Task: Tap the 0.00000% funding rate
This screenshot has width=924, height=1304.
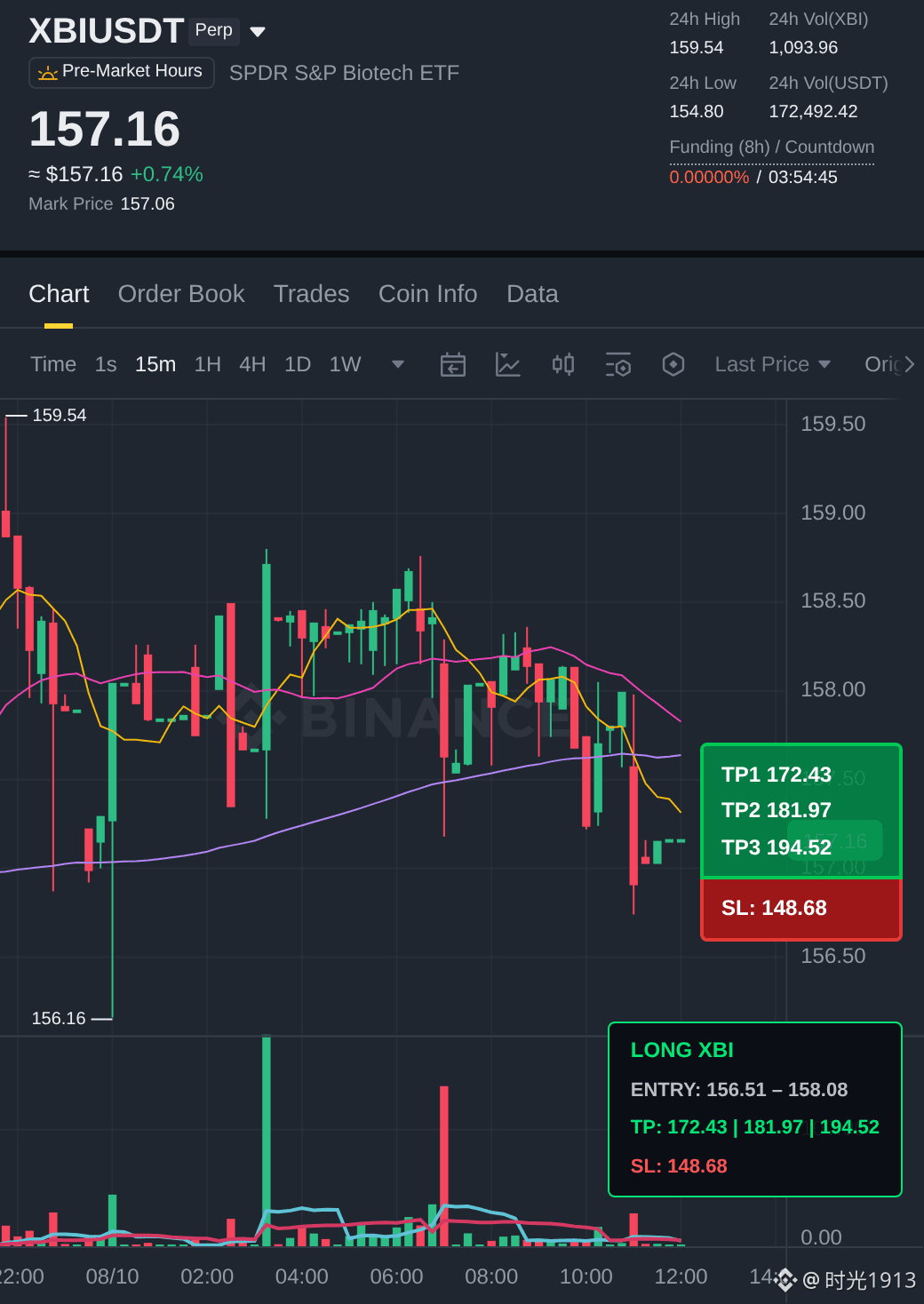Action: [709, 177]
